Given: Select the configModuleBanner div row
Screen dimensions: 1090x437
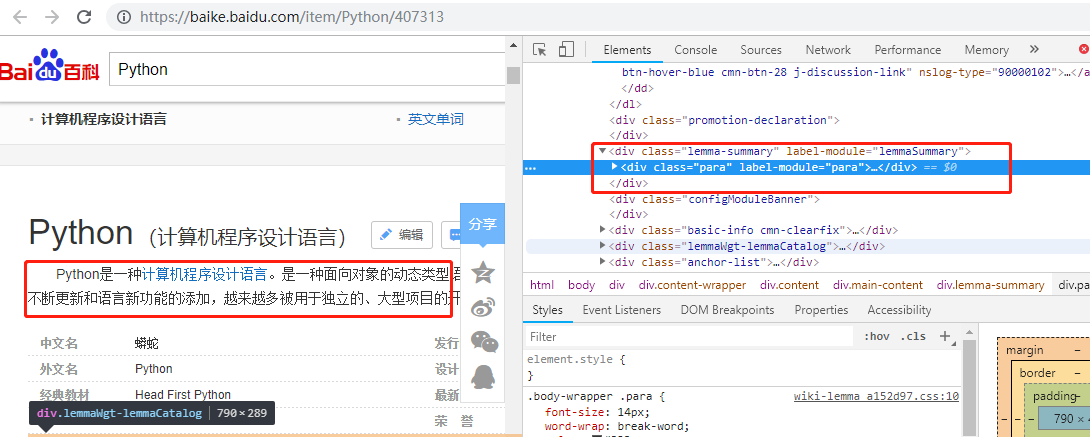Looking at the screenshot, I should [x=715, y=199].
